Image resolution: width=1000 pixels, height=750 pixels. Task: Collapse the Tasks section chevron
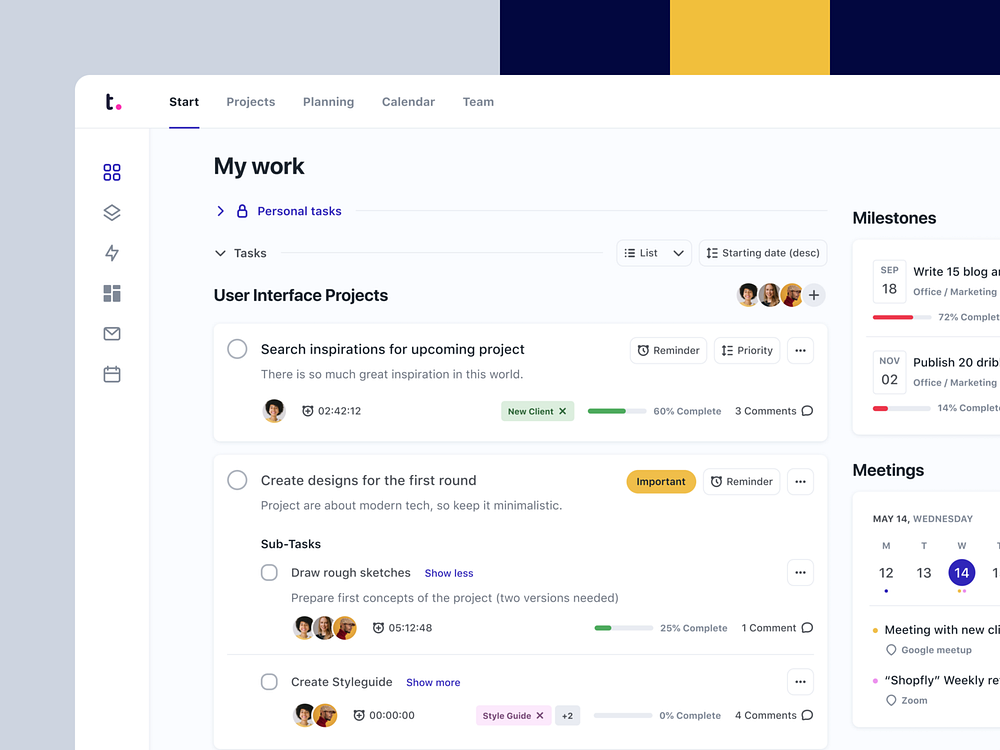coord(220,253)
